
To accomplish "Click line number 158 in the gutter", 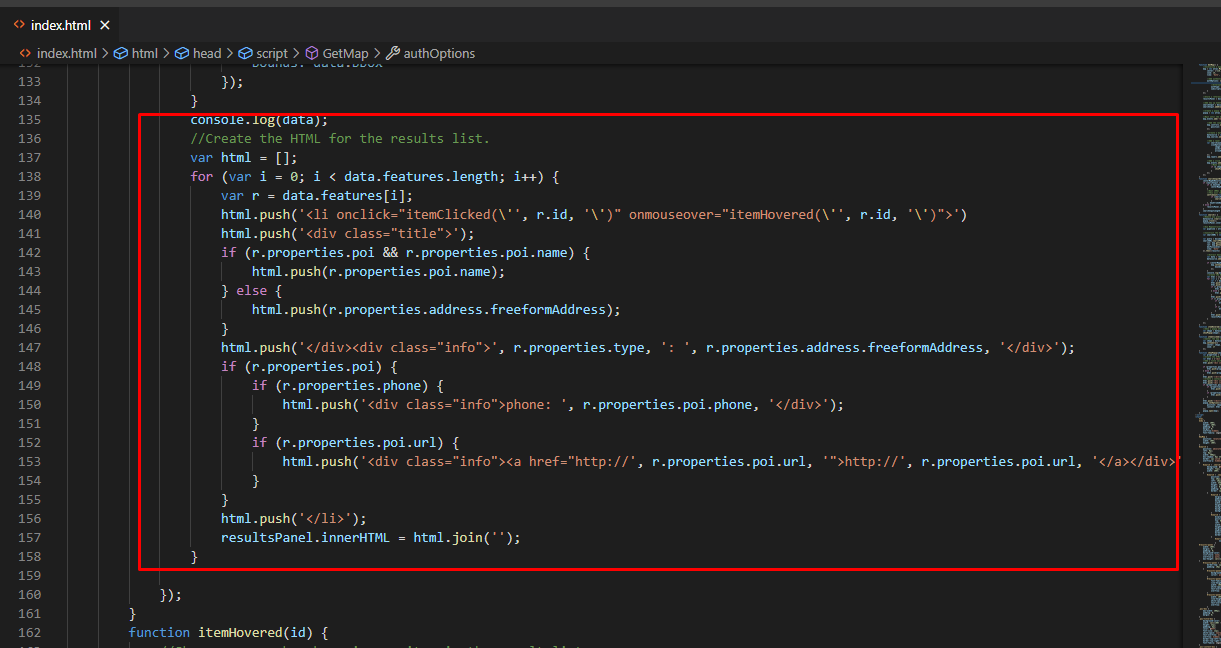I will click(30, 556).
